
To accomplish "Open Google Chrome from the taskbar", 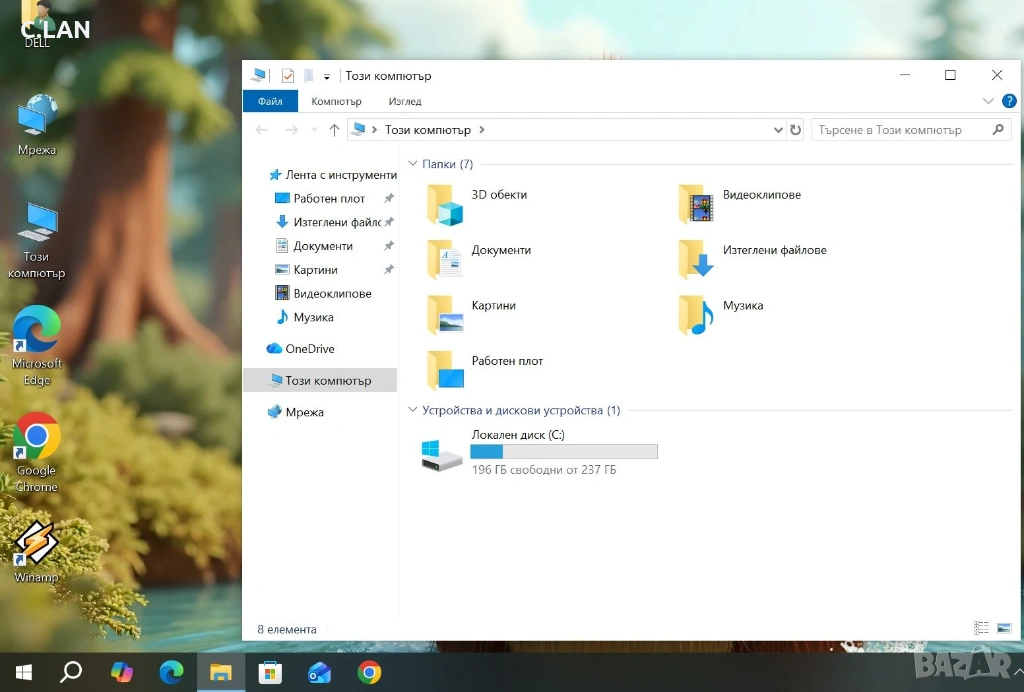I will point(369,672).
